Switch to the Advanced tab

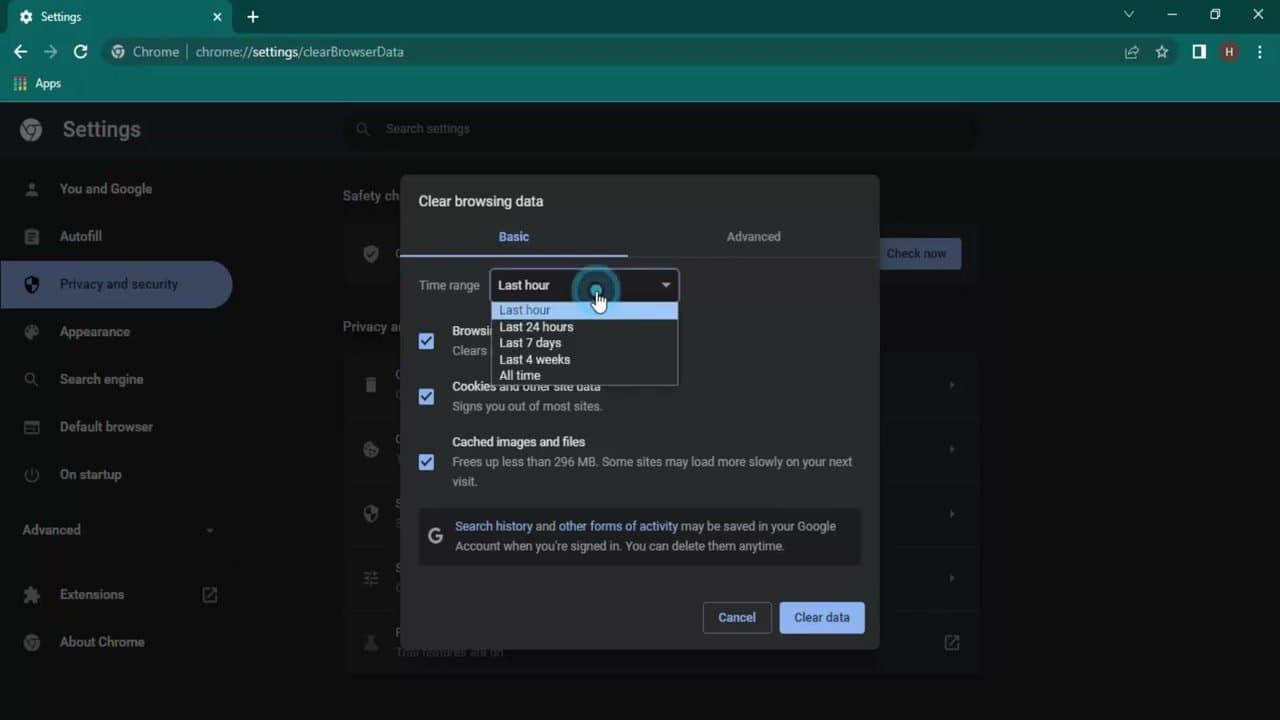(x=753, y=237)
